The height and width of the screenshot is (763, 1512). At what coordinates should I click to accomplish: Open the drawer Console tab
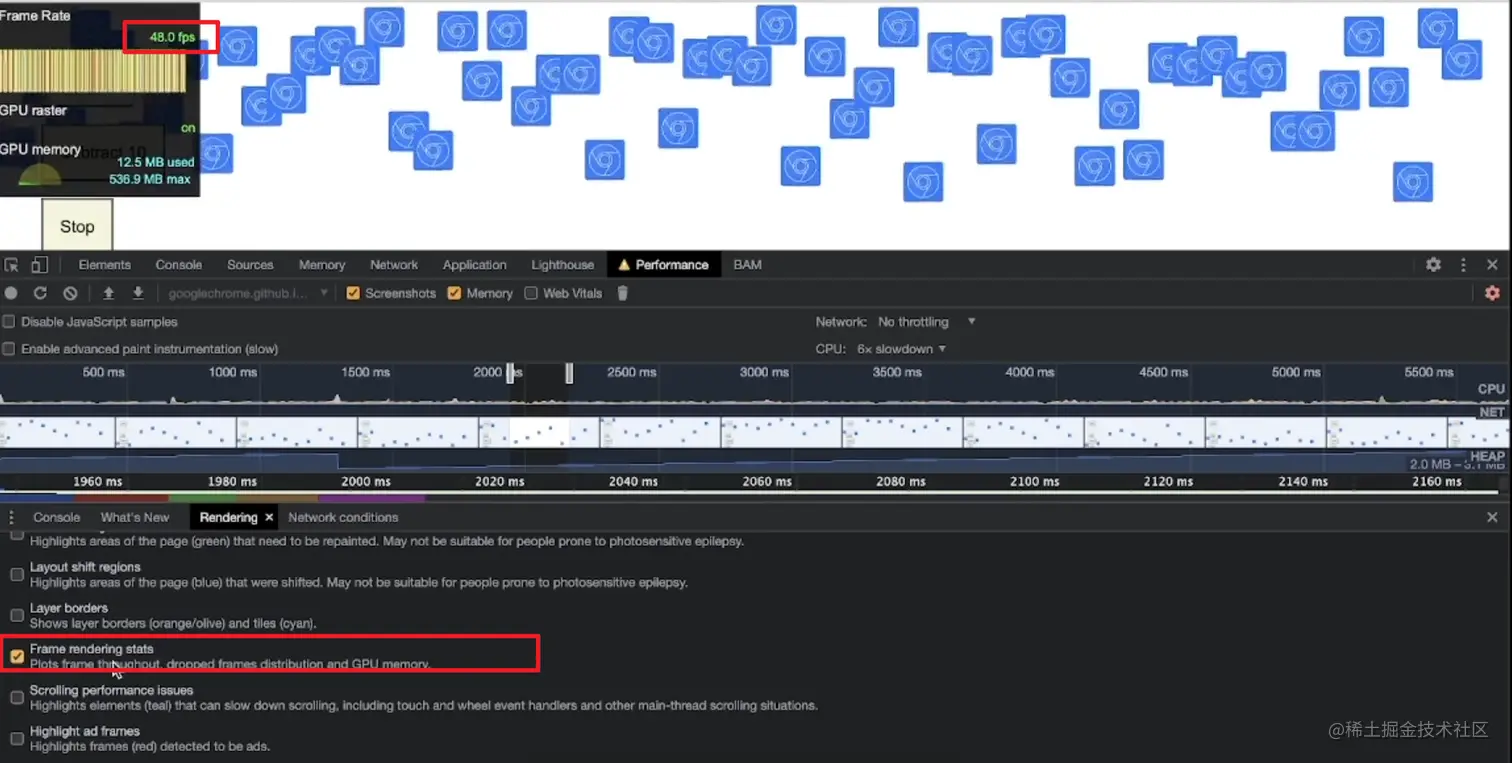[56, 517]
